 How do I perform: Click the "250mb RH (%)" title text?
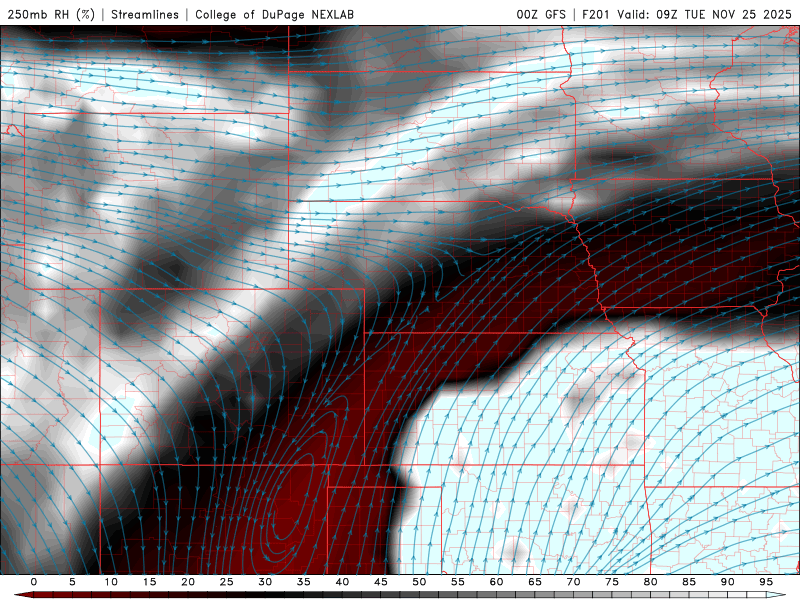point(51,14)
